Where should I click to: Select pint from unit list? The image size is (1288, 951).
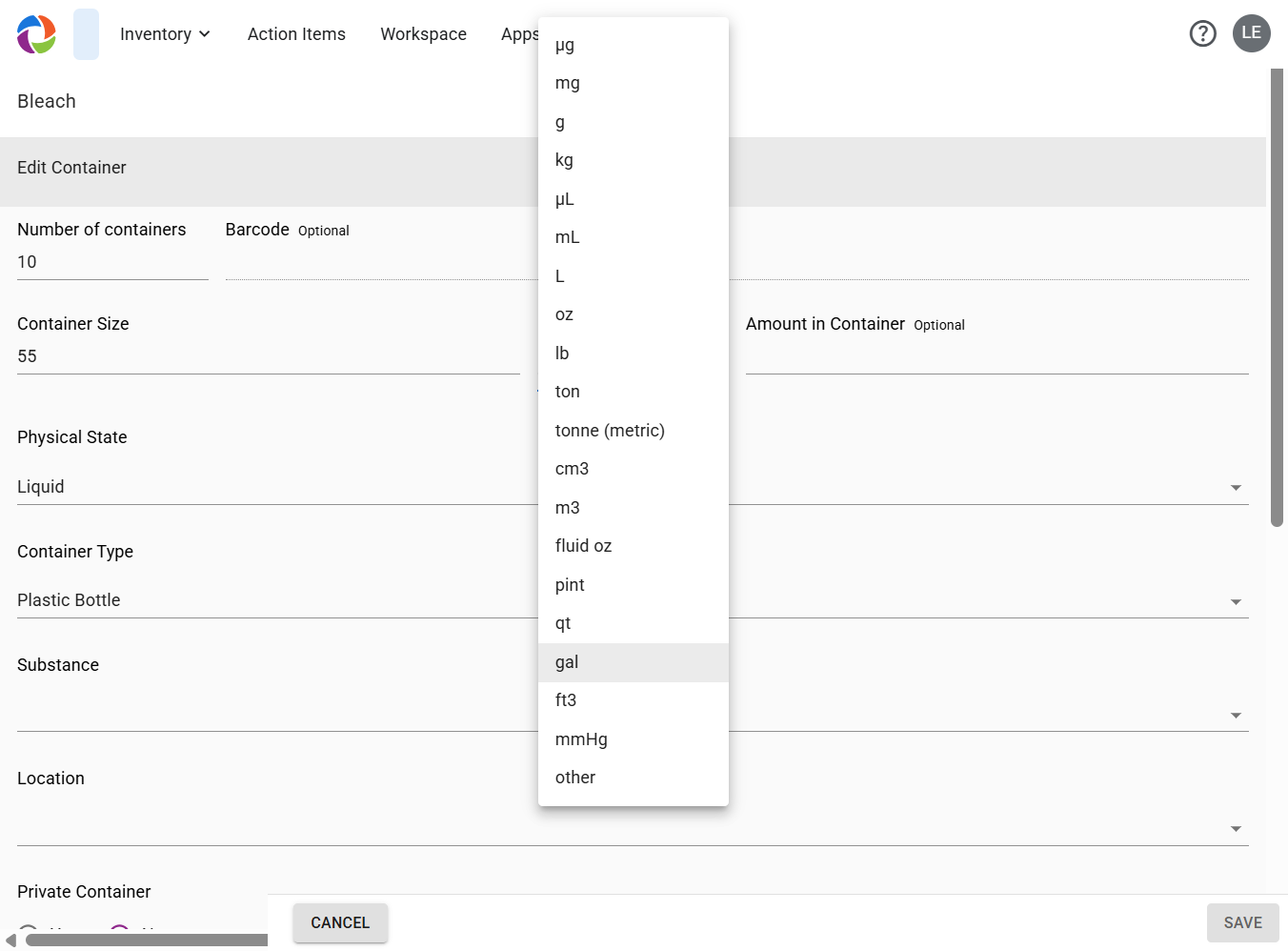tap(634, 585)
